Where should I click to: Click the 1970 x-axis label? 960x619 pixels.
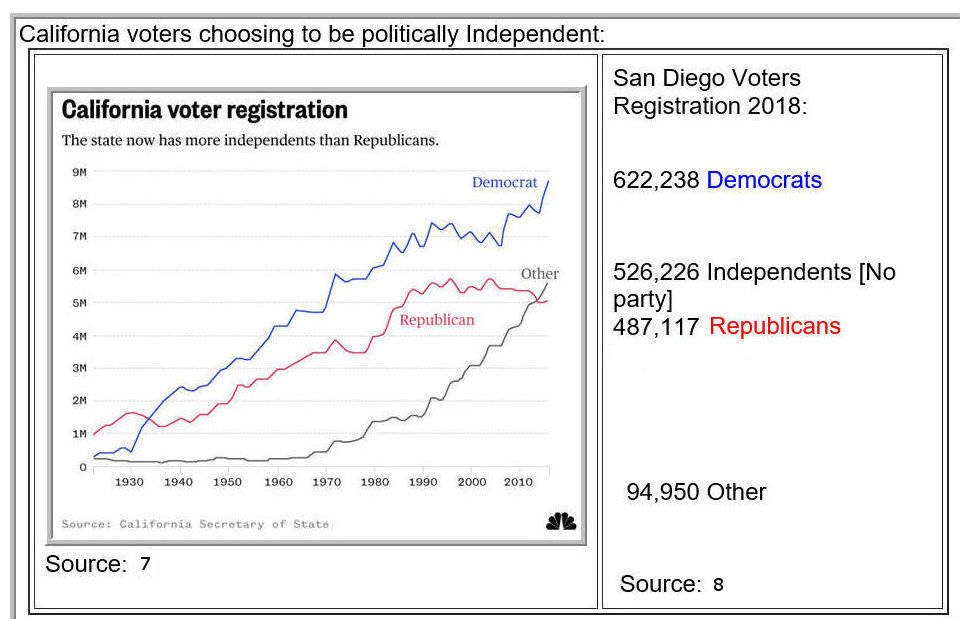click(326, 482)
